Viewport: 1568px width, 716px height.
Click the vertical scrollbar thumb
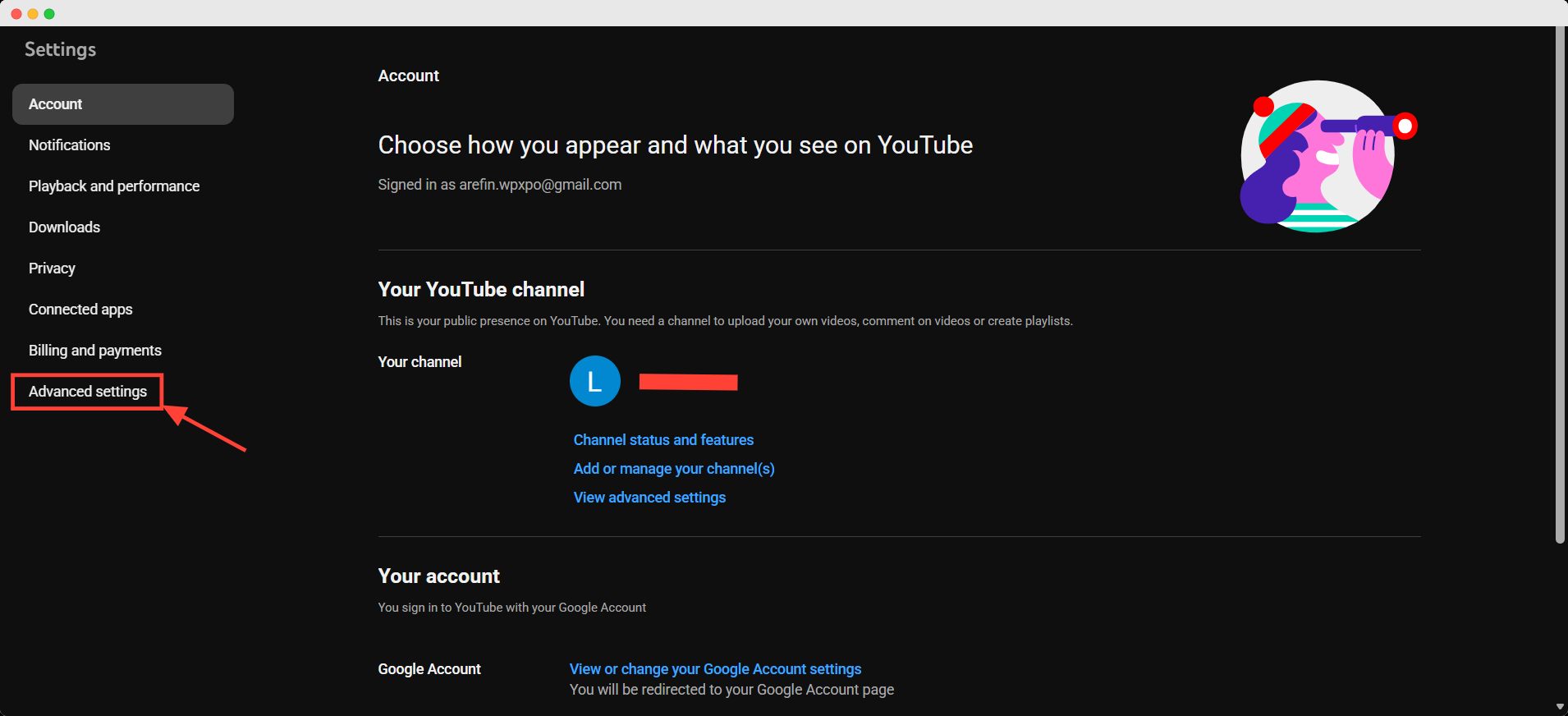coord(1560,285)
